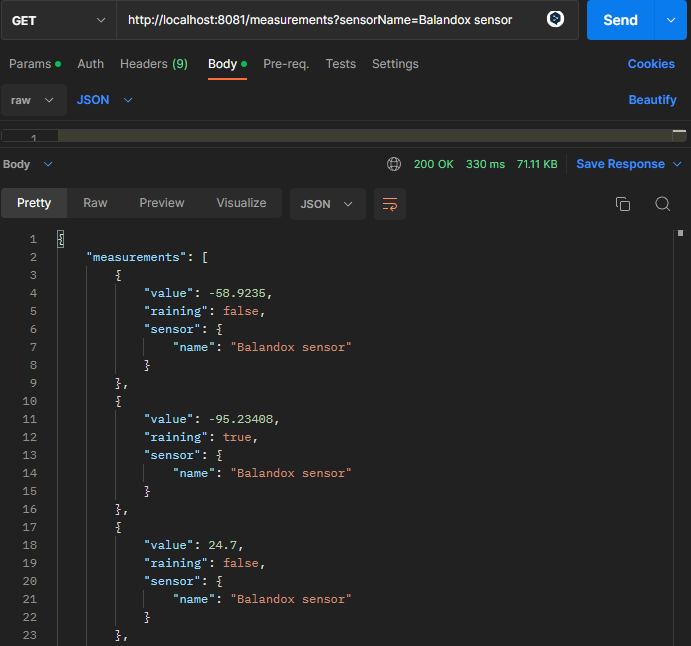This screenshot has height=646, width=691.
Task: Open Save Response dropdown chevron
Action: click(677, 164)
